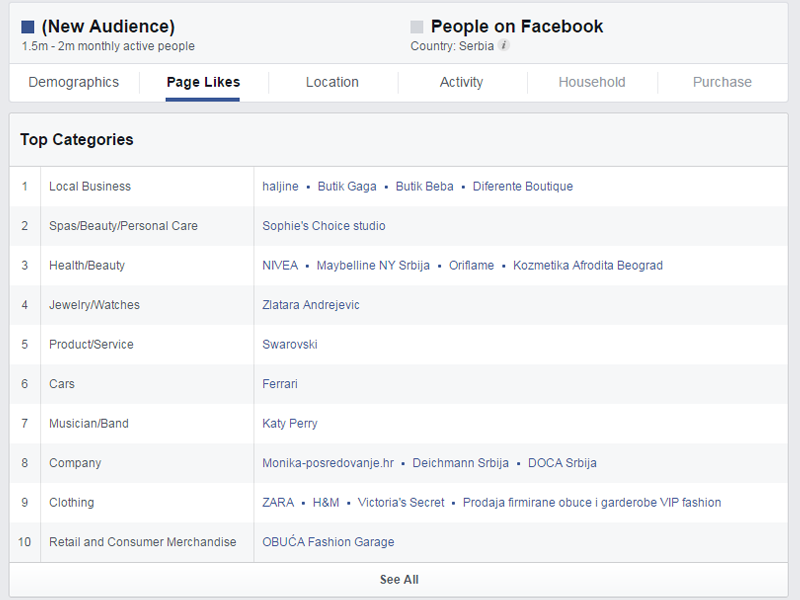Open the Oriflame page link
This screenshot has width=800, height=600.
click(471, 265)
